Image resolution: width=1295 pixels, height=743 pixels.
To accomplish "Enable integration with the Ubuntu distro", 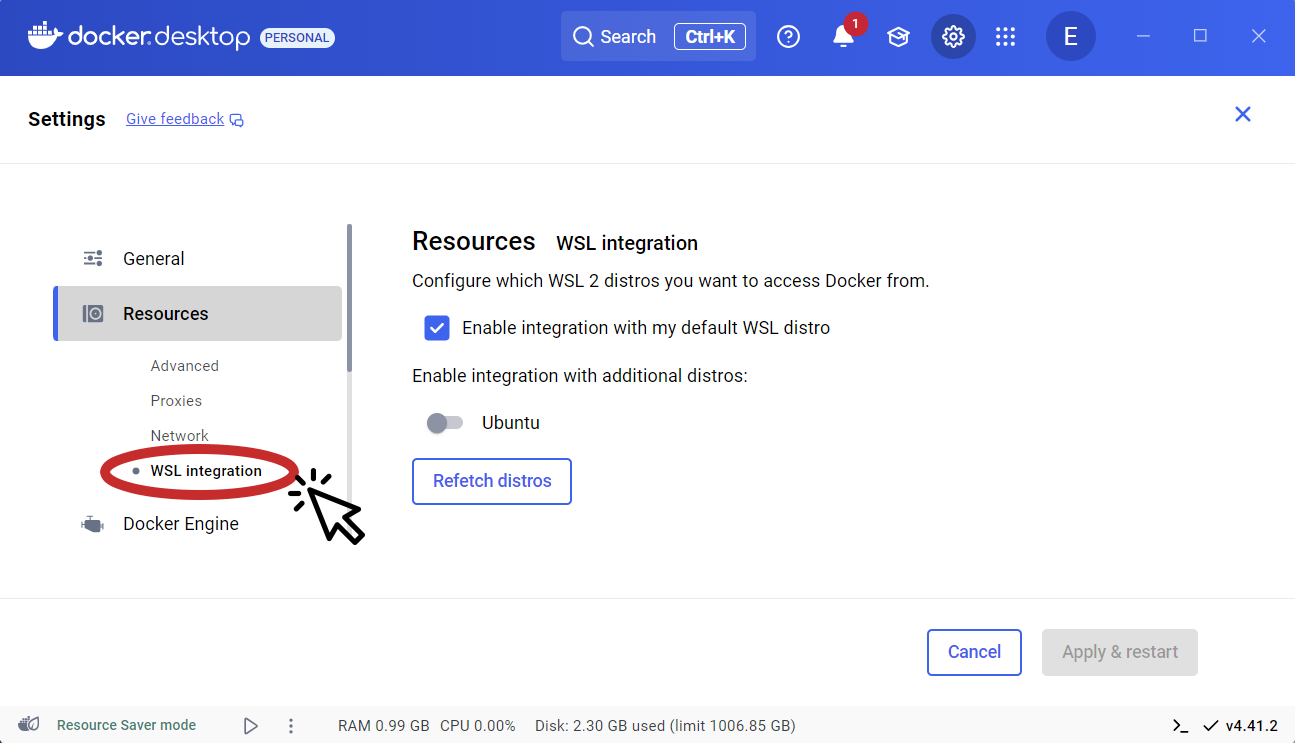I will click(x=444, y=422).
